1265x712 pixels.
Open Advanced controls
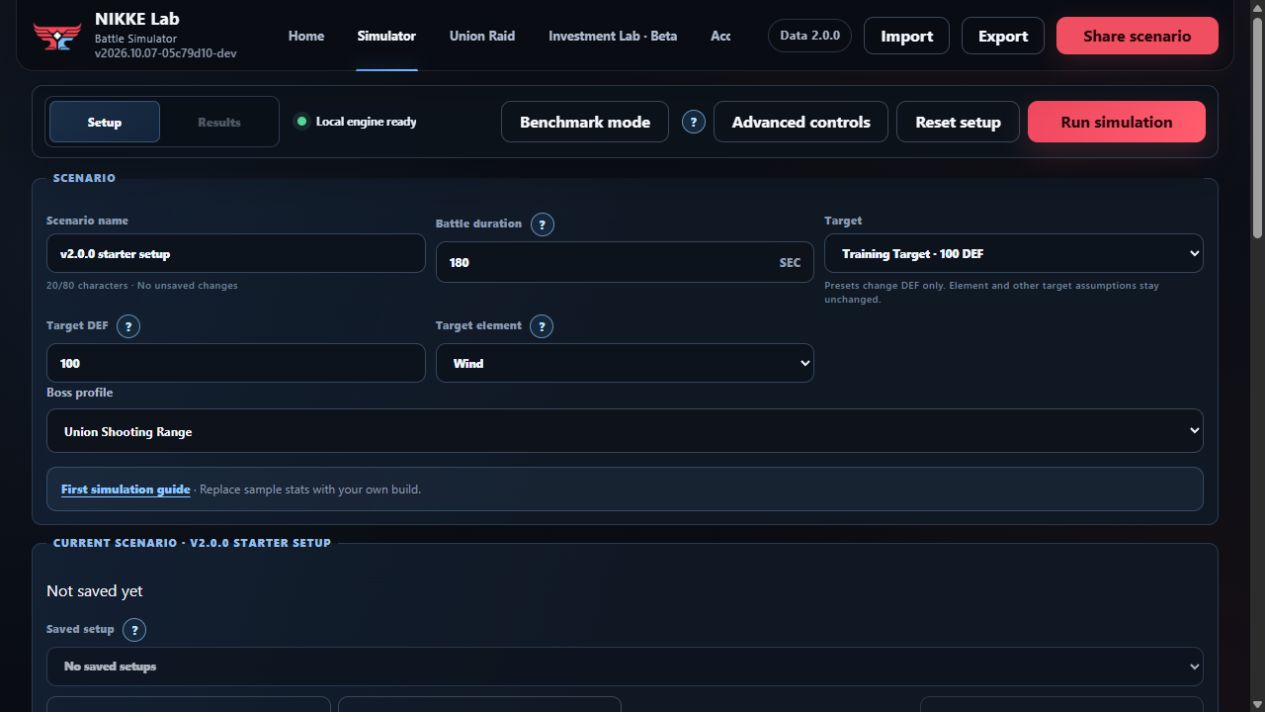(801, 122)
